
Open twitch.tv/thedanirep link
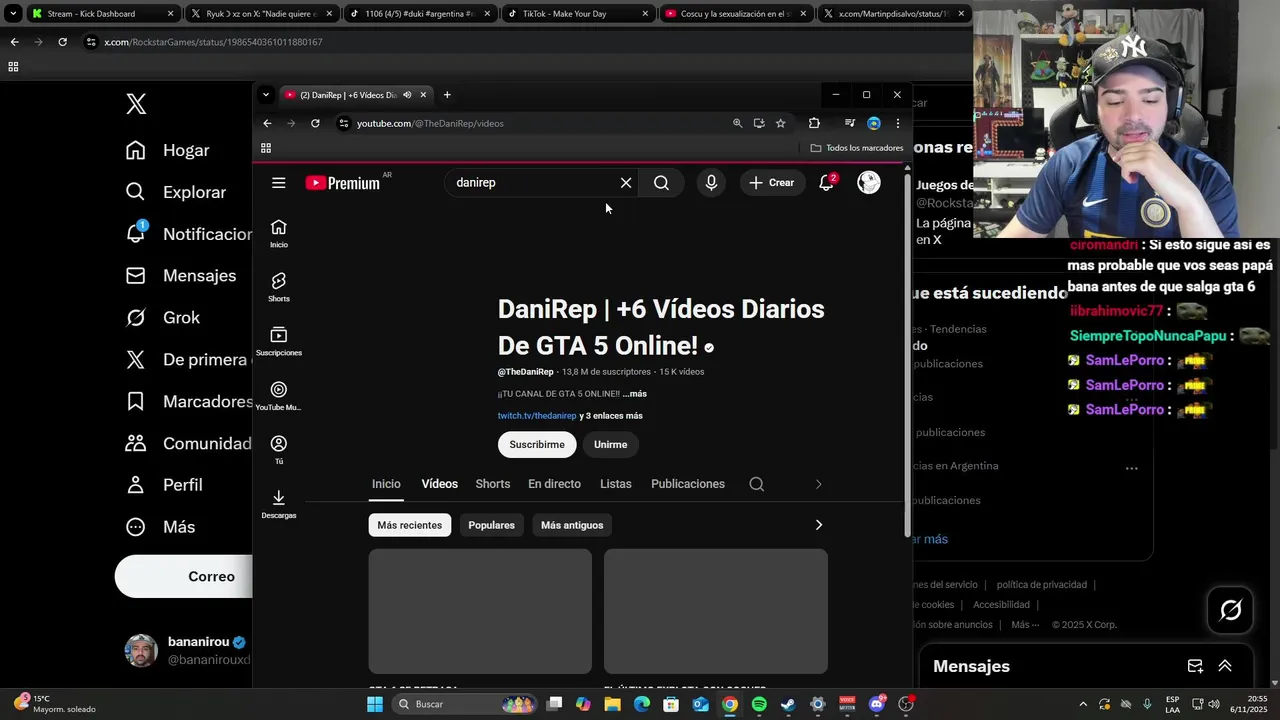[x=537, y=416]
